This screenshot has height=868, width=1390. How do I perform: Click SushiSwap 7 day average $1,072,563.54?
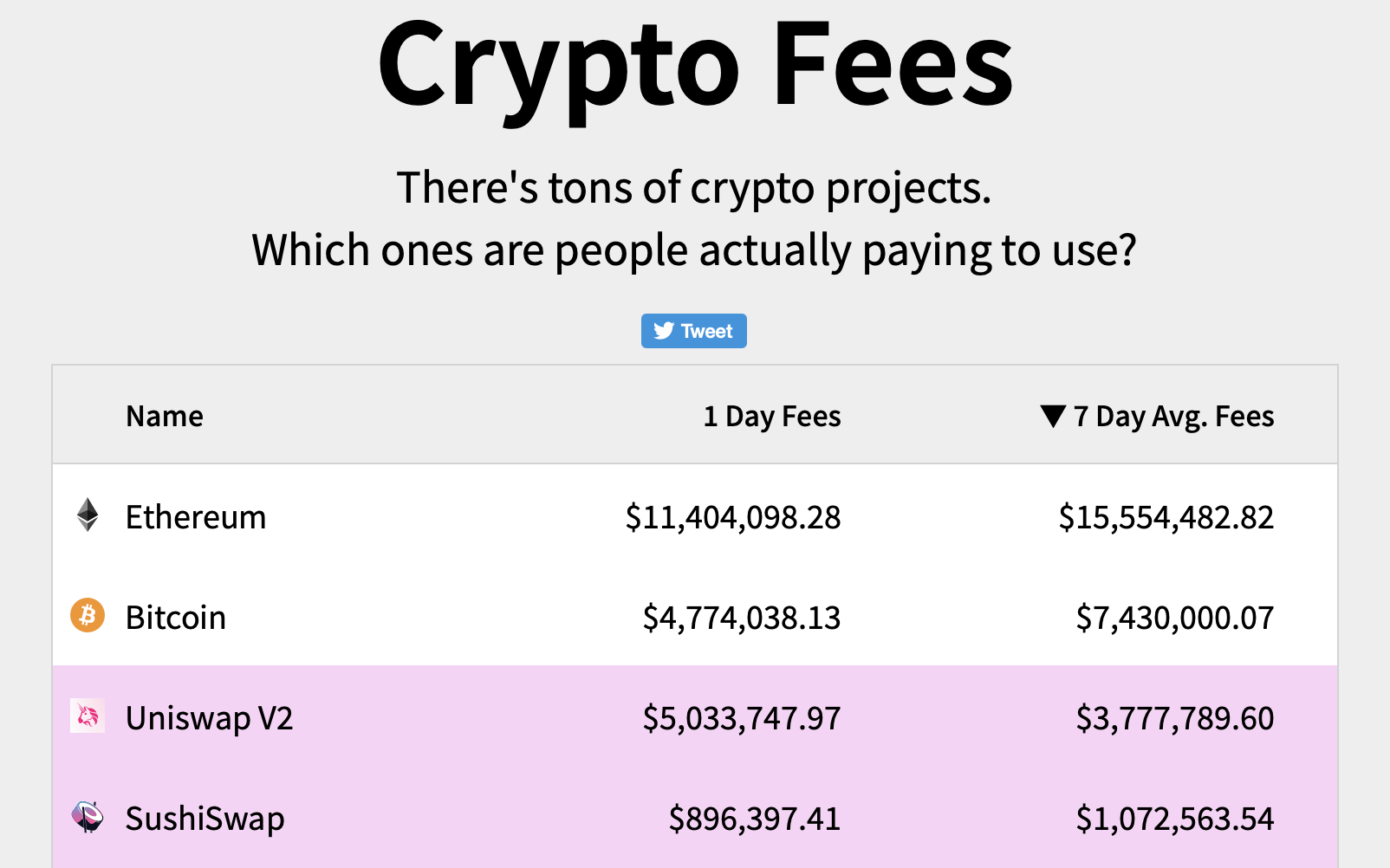(x=1175, y=819)
